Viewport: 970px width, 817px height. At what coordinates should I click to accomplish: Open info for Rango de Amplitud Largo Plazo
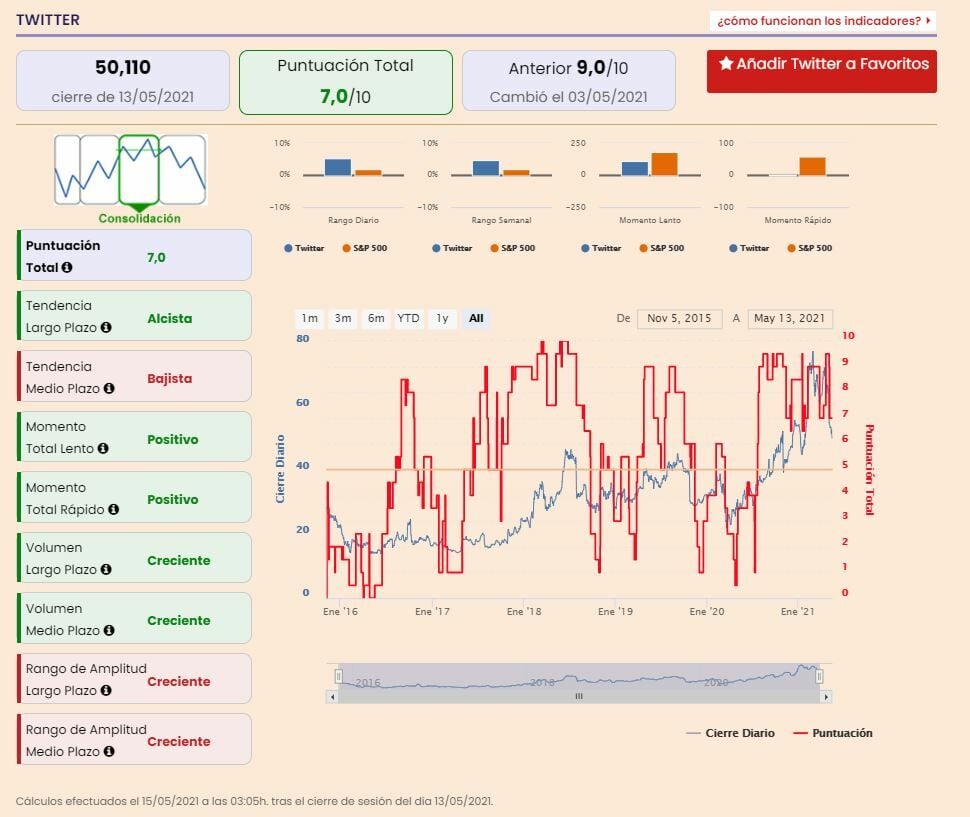point(106,690)
